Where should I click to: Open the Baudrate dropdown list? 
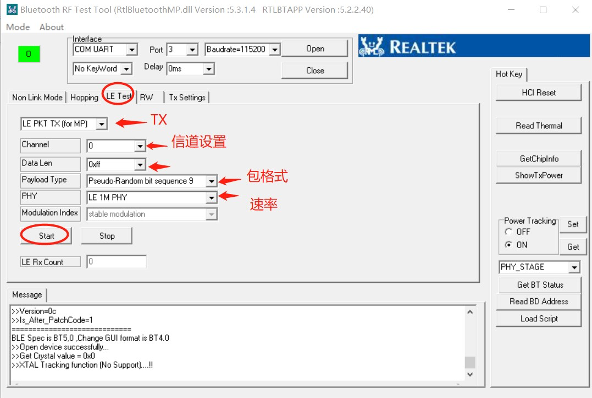point(274,49)
